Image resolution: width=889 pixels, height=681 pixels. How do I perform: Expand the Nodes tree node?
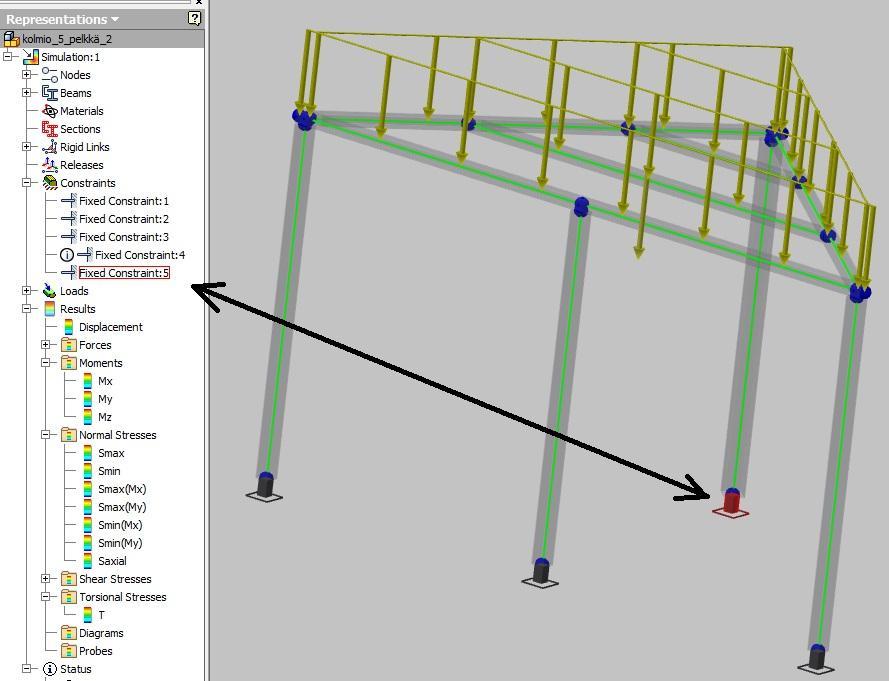27,75
